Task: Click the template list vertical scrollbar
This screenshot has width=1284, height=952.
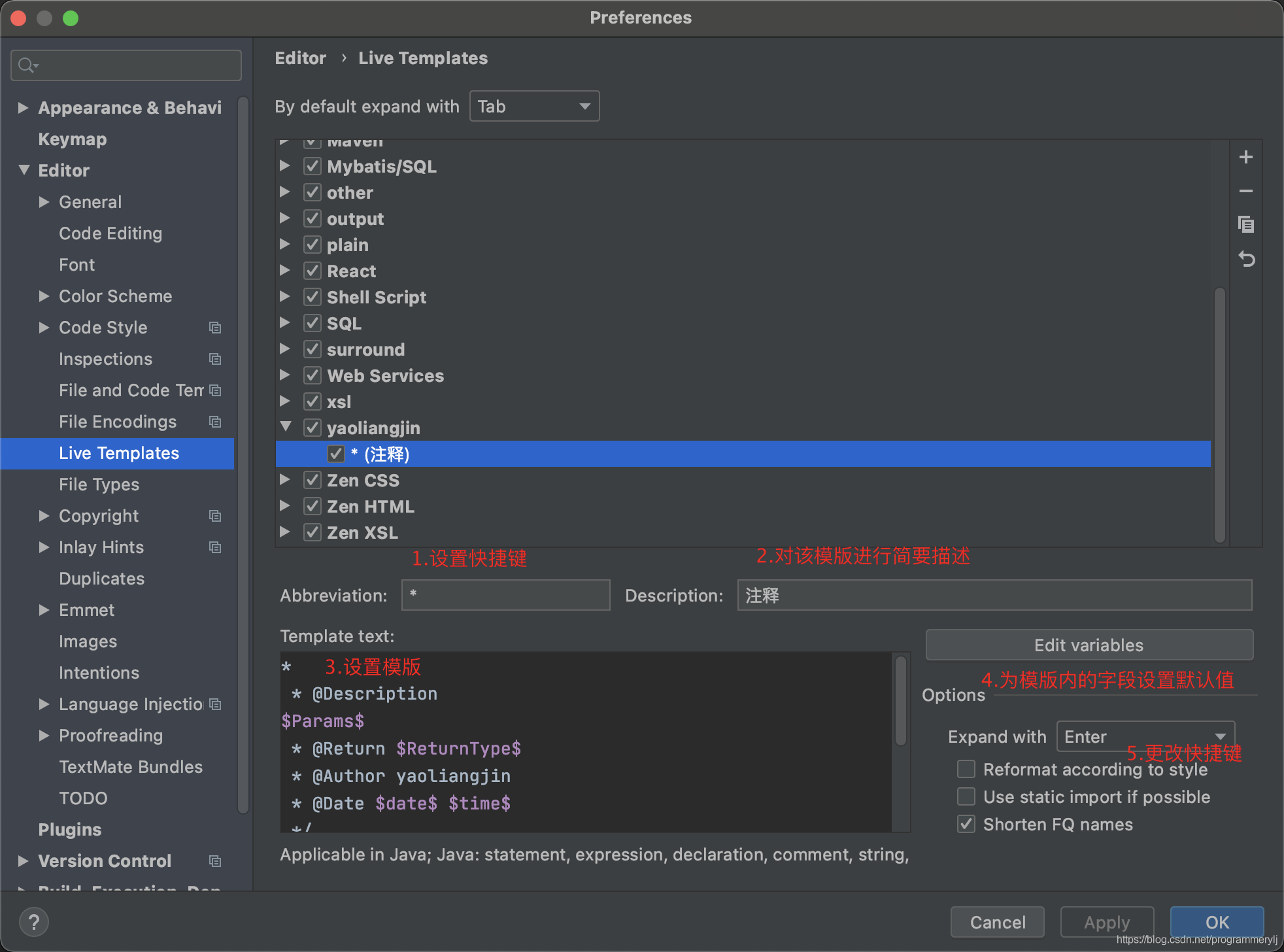Action: click(x=1219, y=413)
